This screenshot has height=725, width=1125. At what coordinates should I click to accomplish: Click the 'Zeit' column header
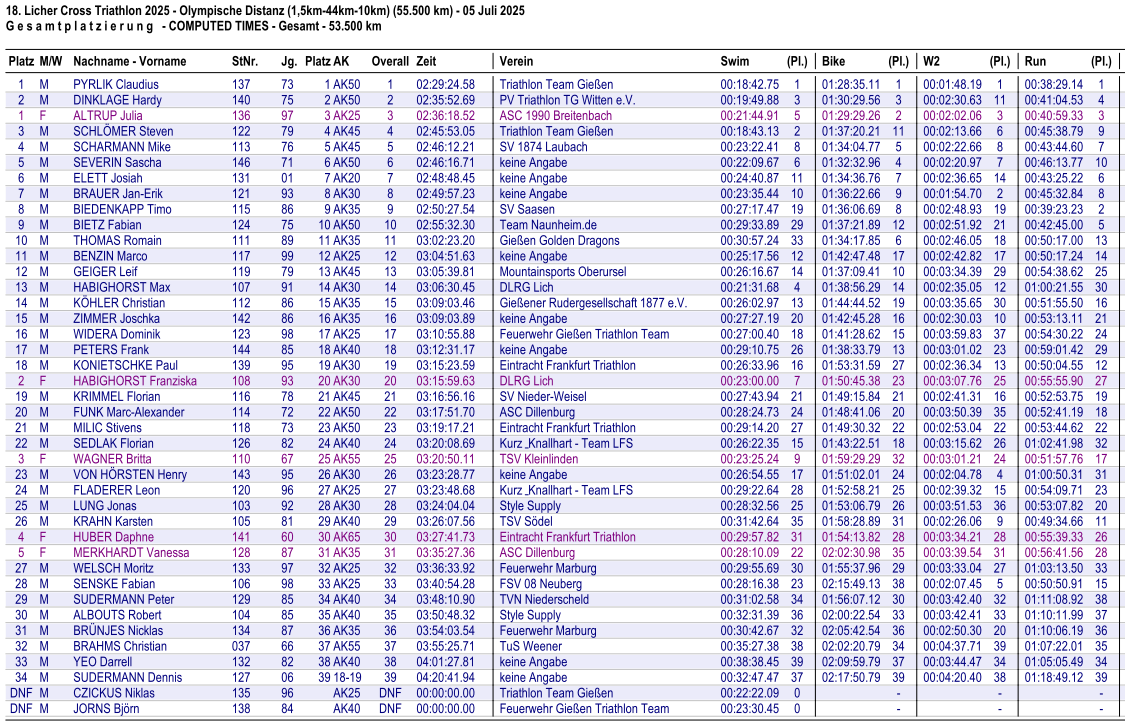[426, 61]
